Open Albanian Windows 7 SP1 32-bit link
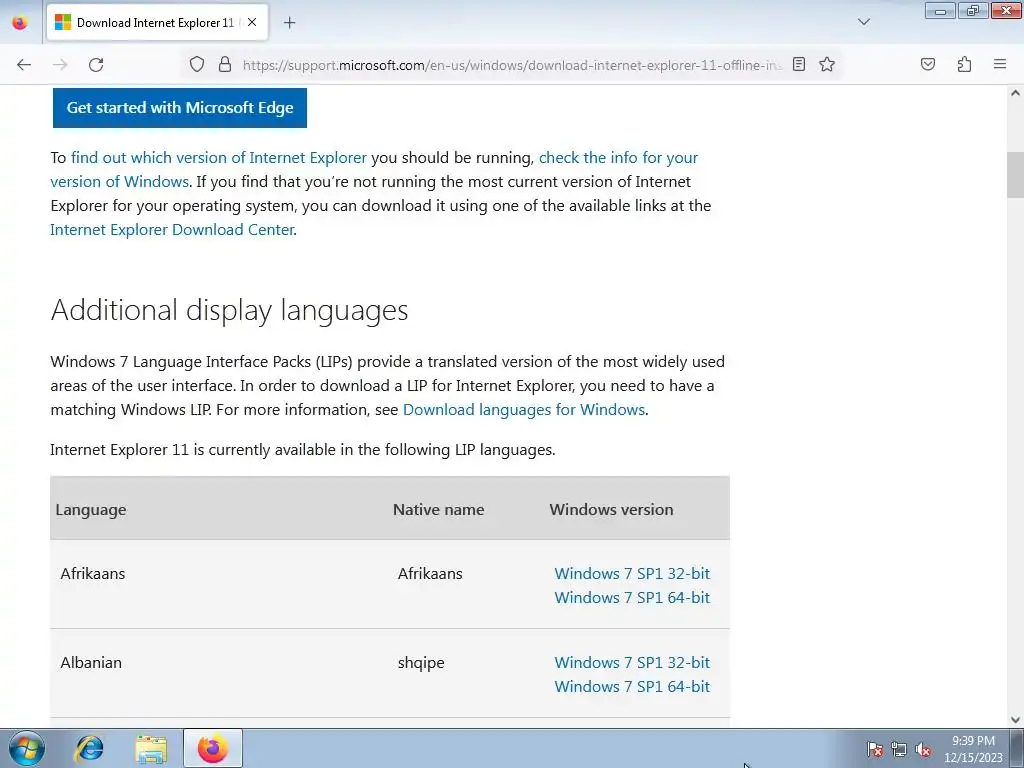Image resolution: width=1024 pixels, height=768 pixels. pos(632,662)
